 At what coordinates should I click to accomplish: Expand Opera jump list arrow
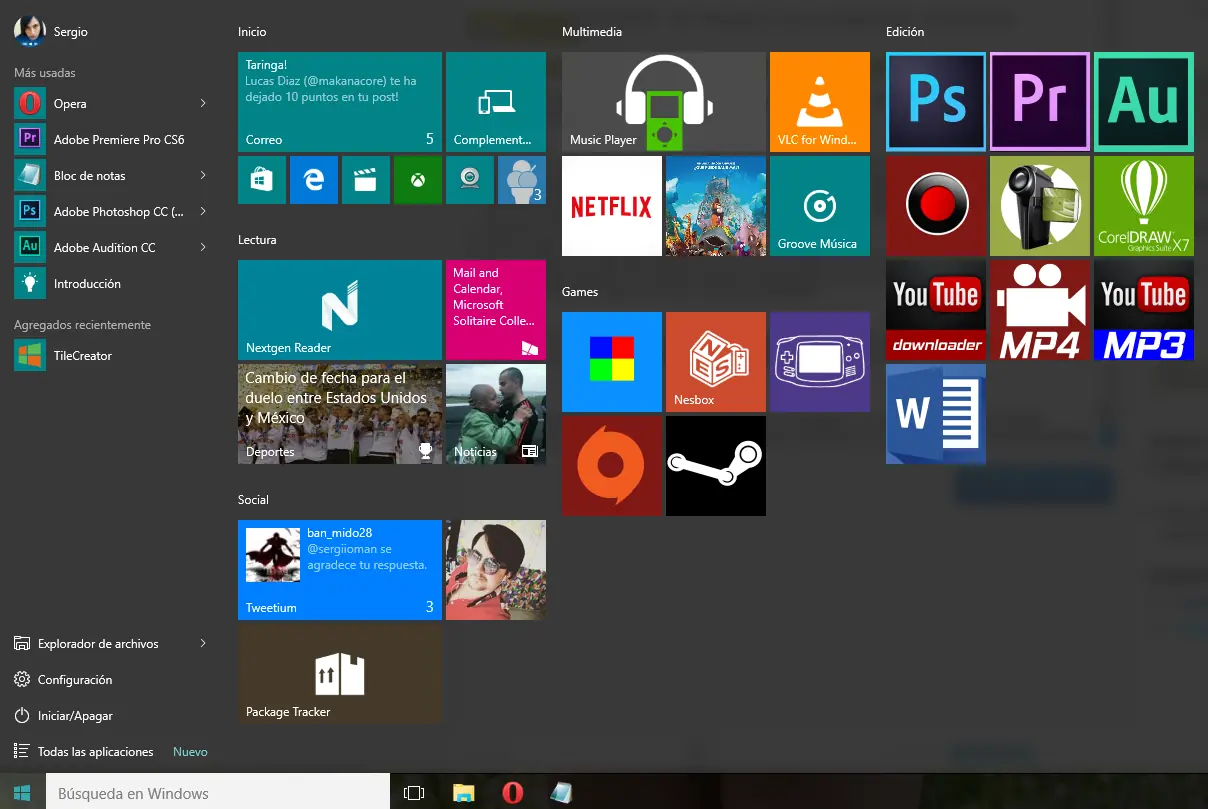[203, 104]
